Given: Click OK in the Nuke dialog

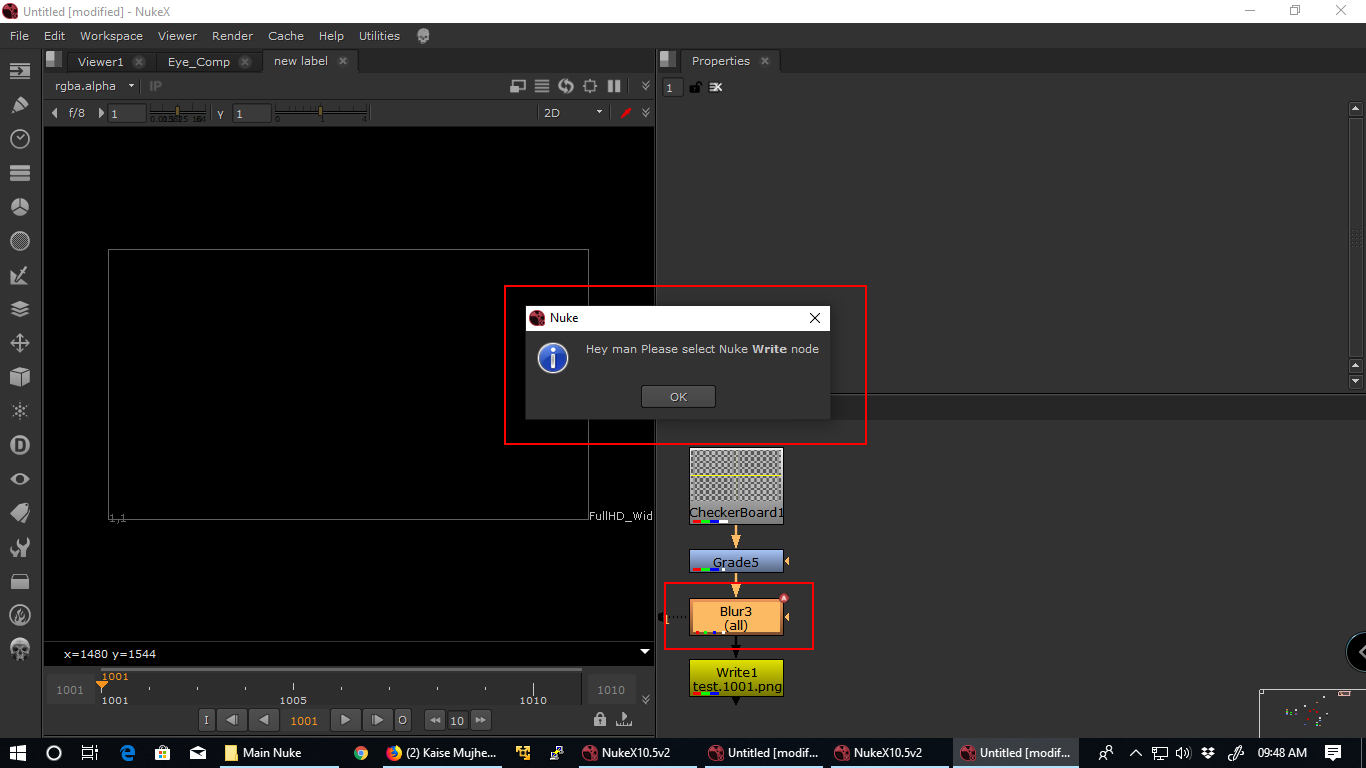Looking at the screenshot, I should coord(678,397).
